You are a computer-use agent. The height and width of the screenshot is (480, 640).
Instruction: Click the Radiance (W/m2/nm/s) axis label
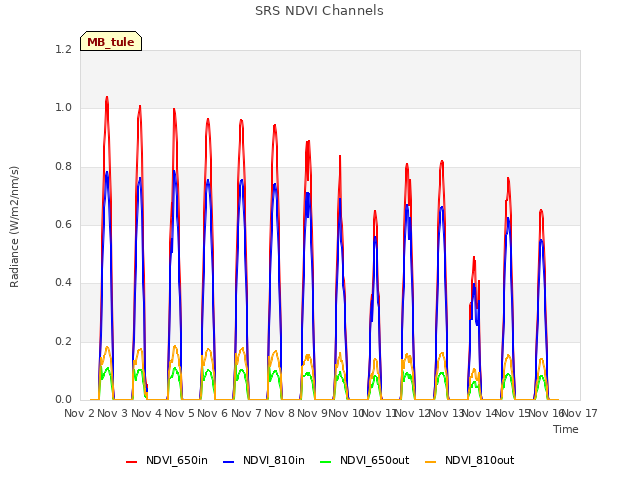14,227
